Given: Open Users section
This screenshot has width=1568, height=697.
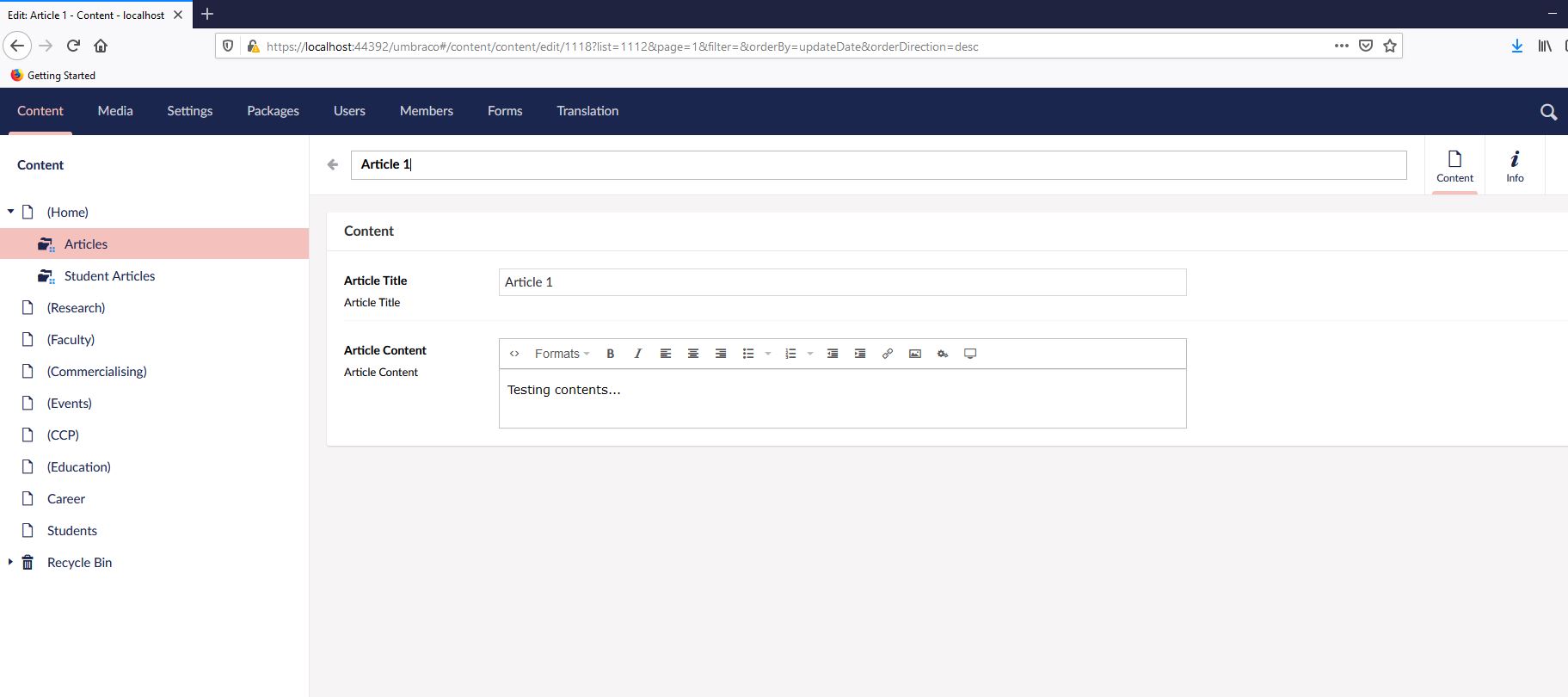Looking at the screenshot, I should (x=349, y=111).
